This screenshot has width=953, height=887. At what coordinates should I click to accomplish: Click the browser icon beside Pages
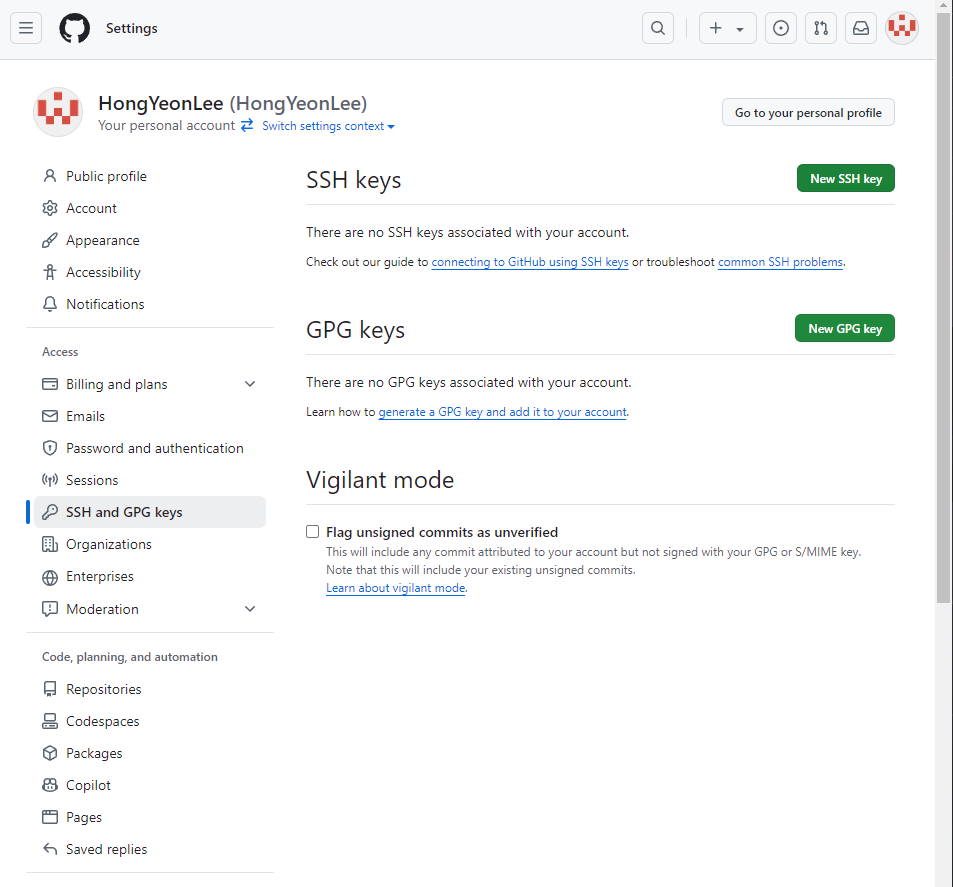(50, 818)
